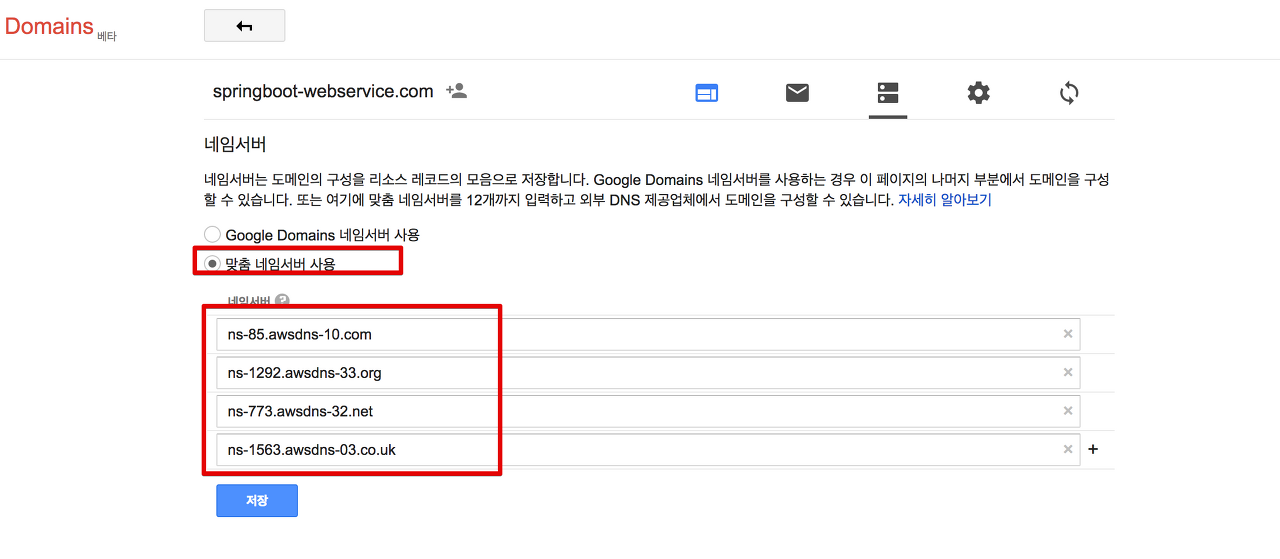Go back using the arrow button
1280x559 pixels.
pos(244,26)
